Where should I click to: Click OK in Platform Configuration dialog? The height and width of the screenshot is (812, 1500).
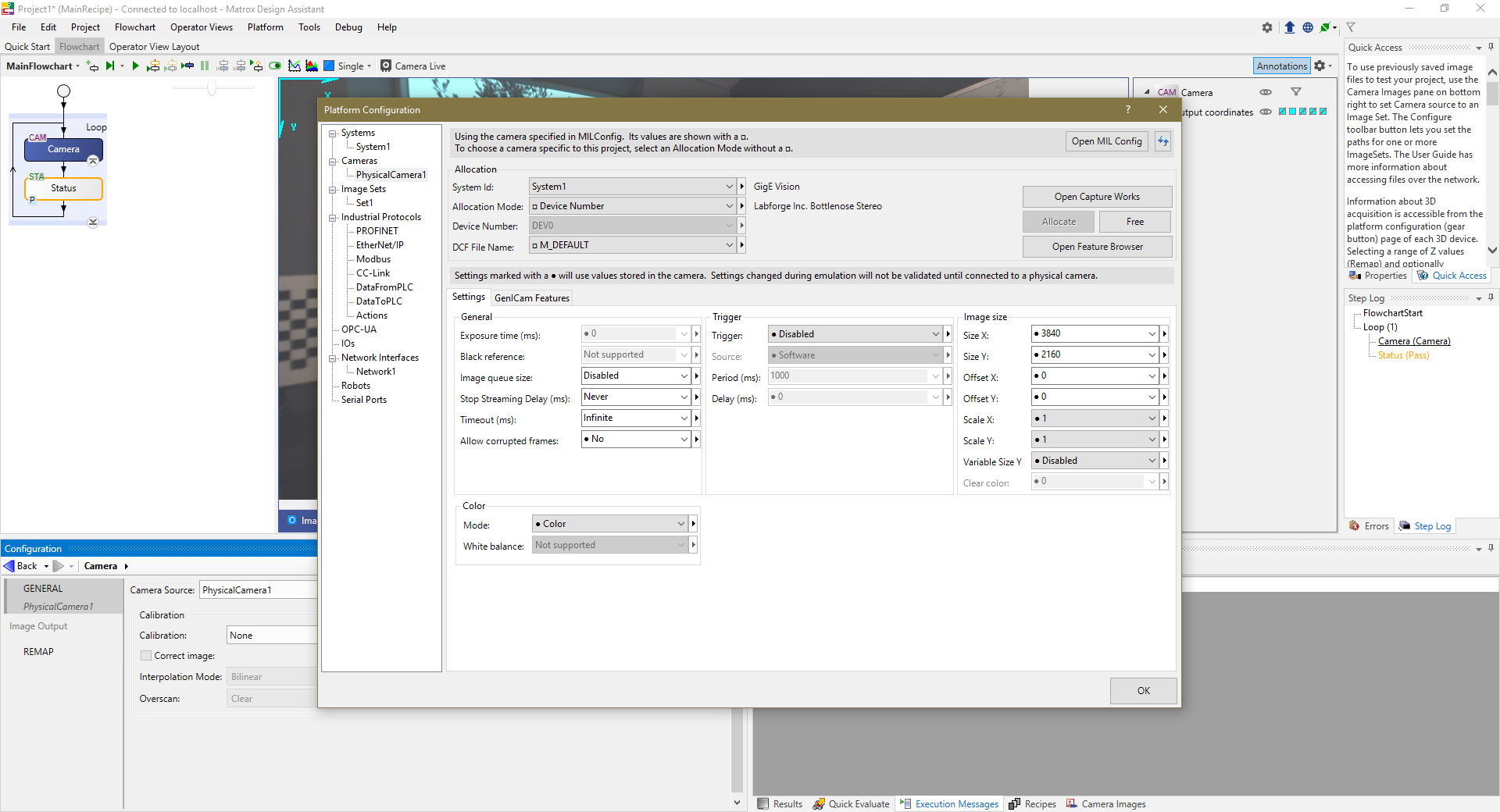point(1143,691)
